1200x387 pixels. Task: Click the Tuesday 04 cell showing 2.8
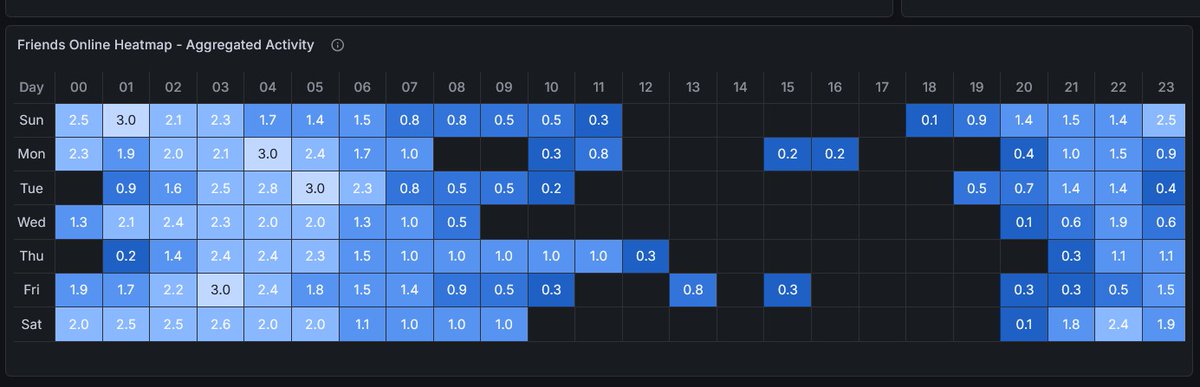point(267,188)
